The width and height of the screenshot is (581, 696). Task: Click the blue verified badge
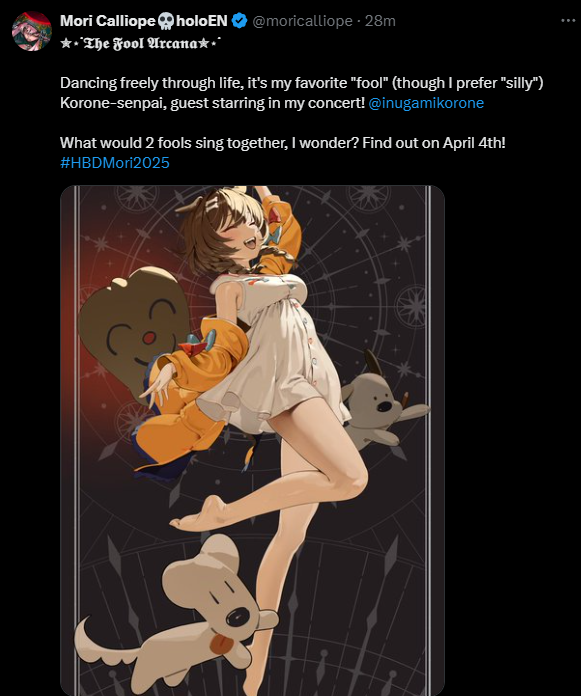pyautogui.click(x=240, y=21)
